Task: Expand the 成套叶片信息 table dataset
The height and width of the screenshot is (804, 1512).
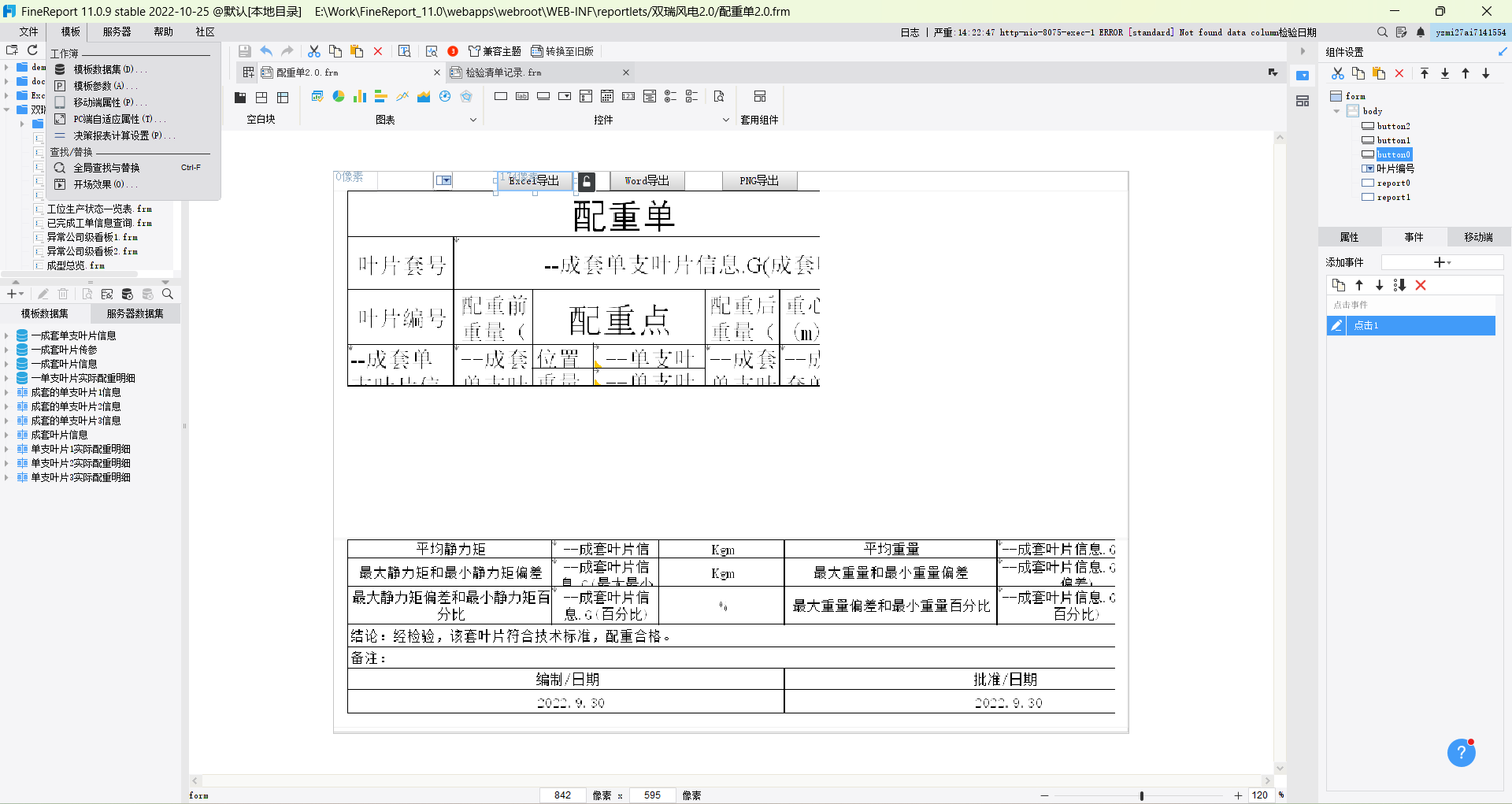Action: coord(6,435)
